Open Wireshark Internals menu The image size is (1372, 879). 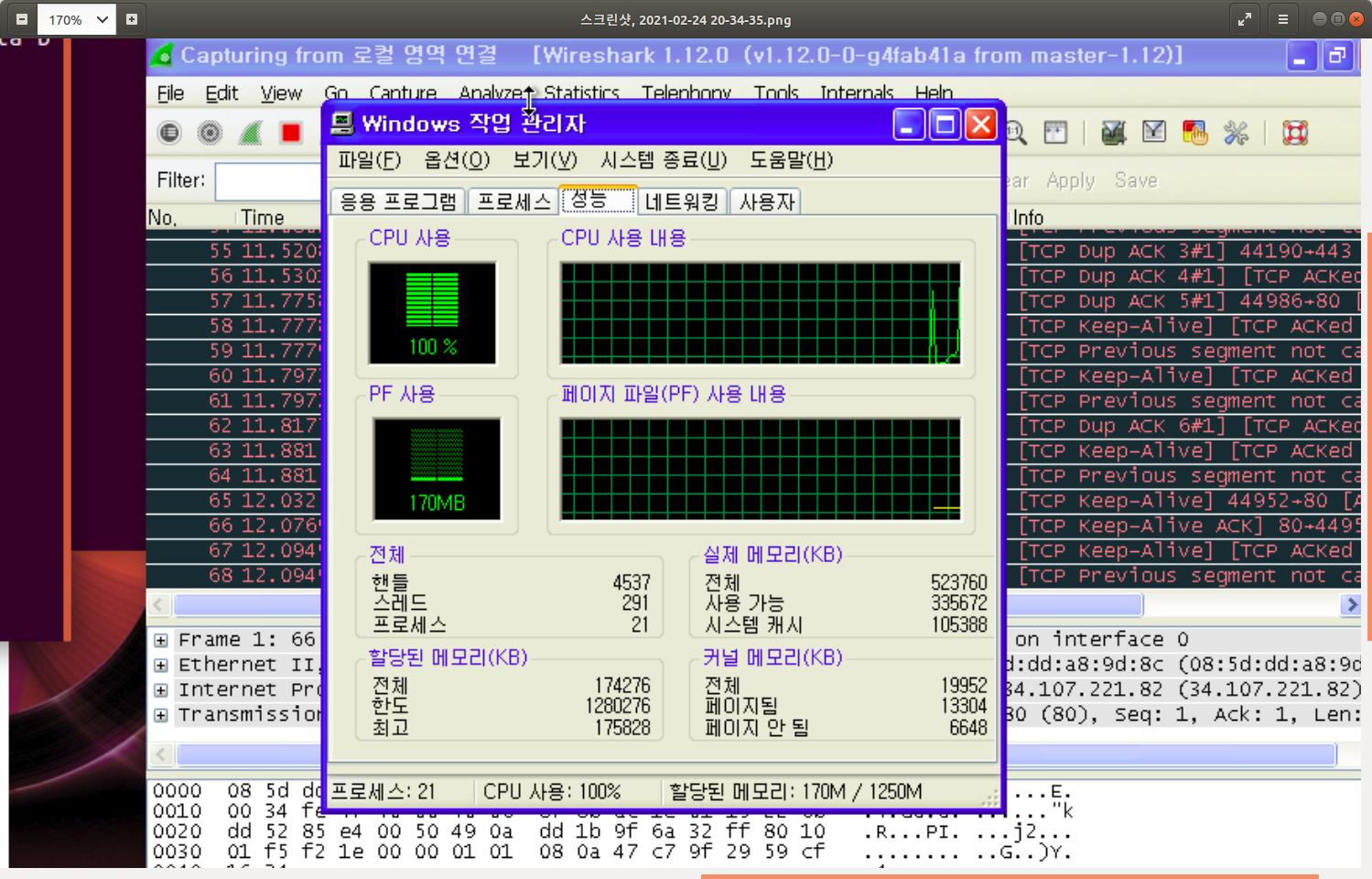tap(857, 93)
